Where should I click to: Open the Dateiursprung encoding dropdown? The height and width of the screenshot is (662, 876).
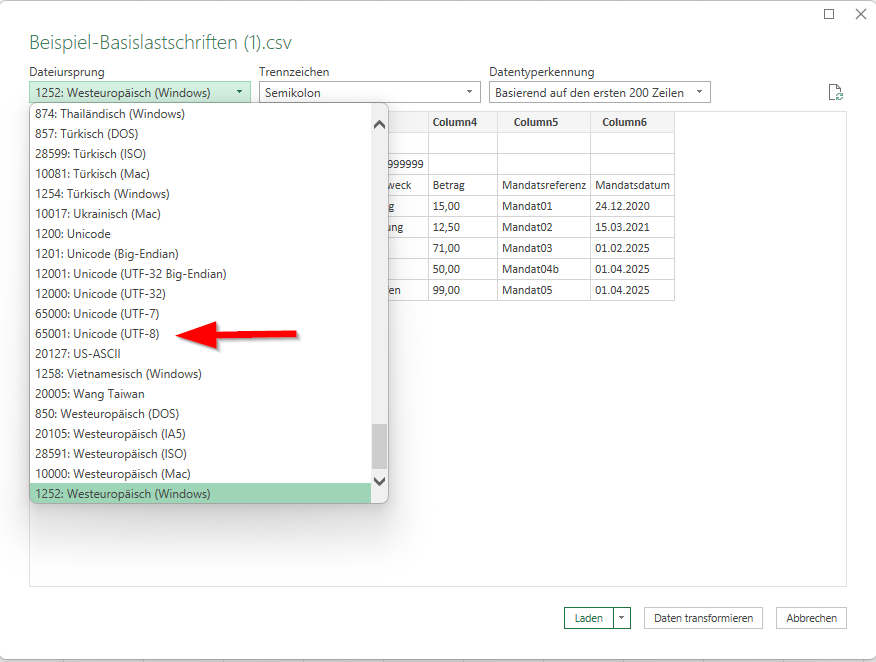click(x=139, y=93)
